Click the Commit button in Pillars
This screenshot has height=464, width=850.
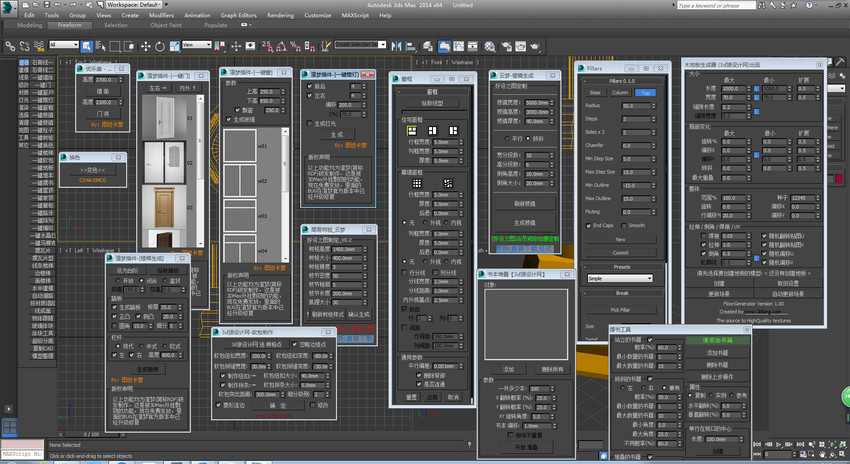tap(620, 253)
